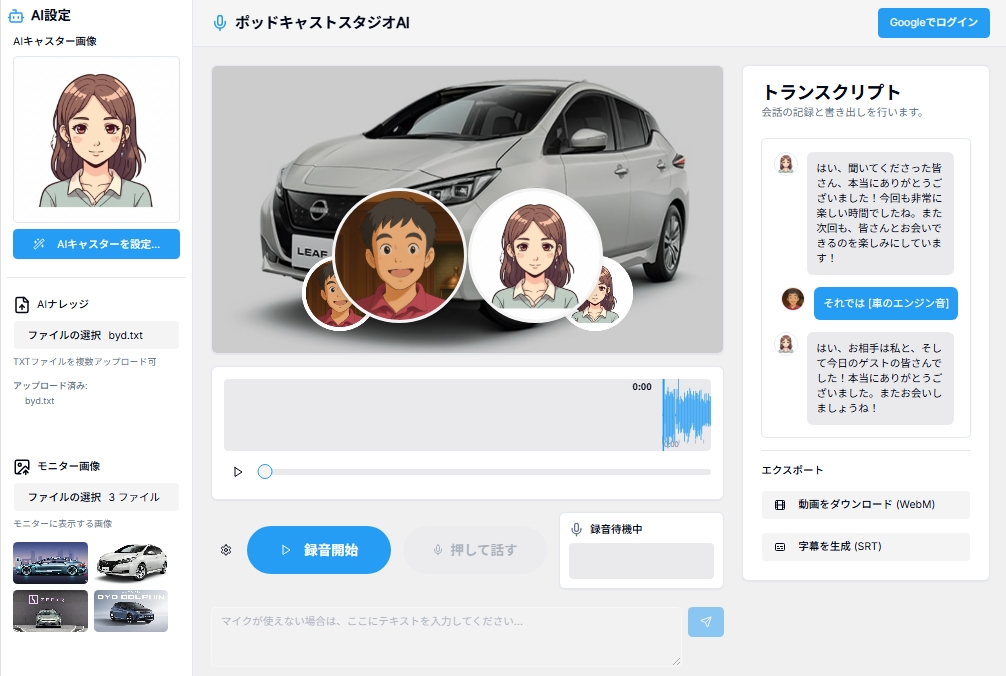Click the blue message それでは [車のエンジン音]
This screenshot has height=676, width=1006.
click(x=886, y=303)
